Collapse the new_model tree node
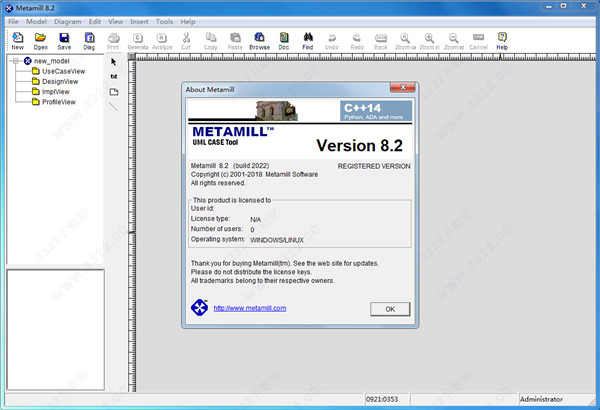 tap(16, 61)
